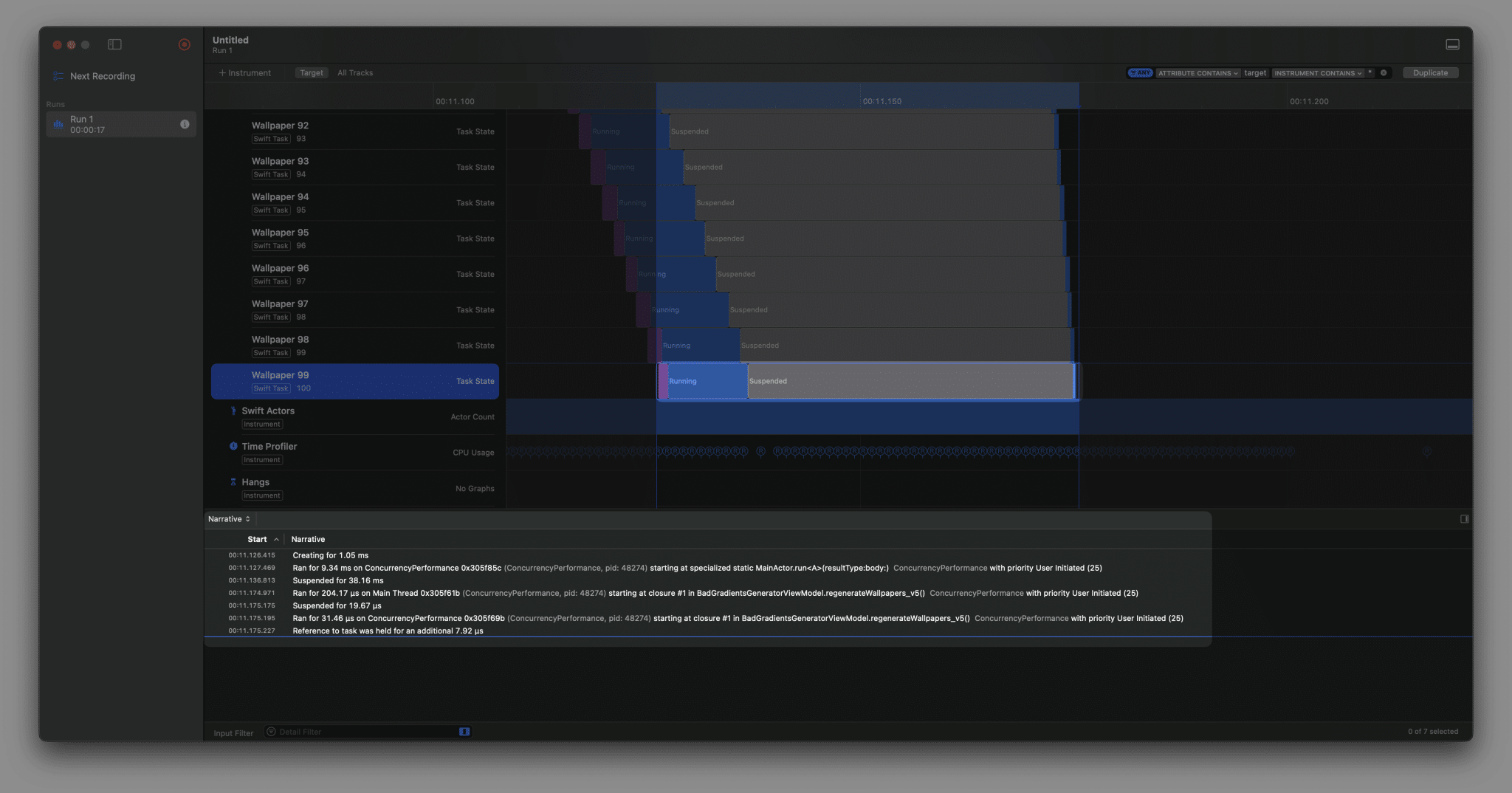Click the Detail Filter input field

click(367, 732)
